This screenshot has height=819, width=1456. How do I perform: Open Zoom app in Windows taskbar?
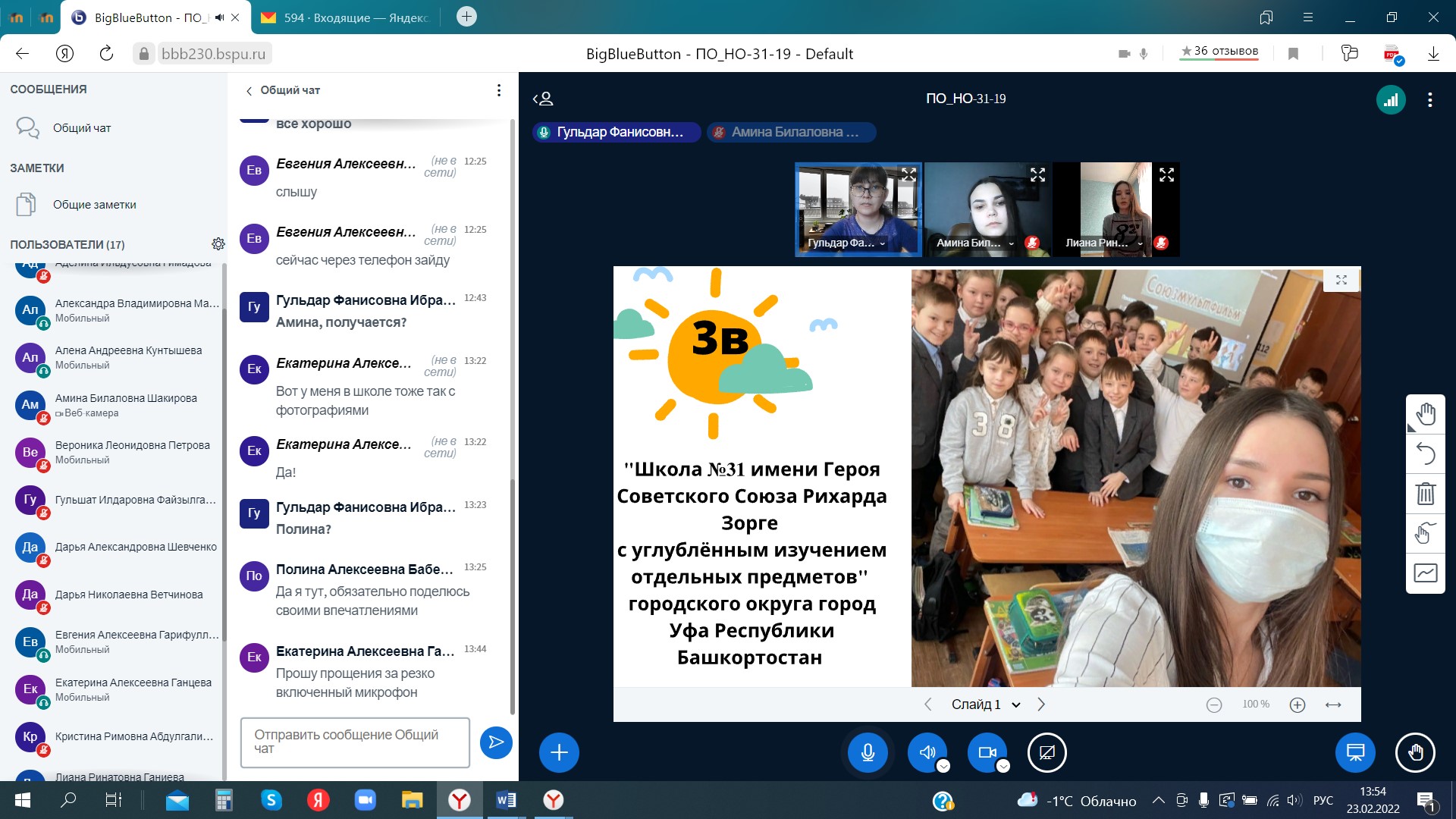[x=365, y=800]
